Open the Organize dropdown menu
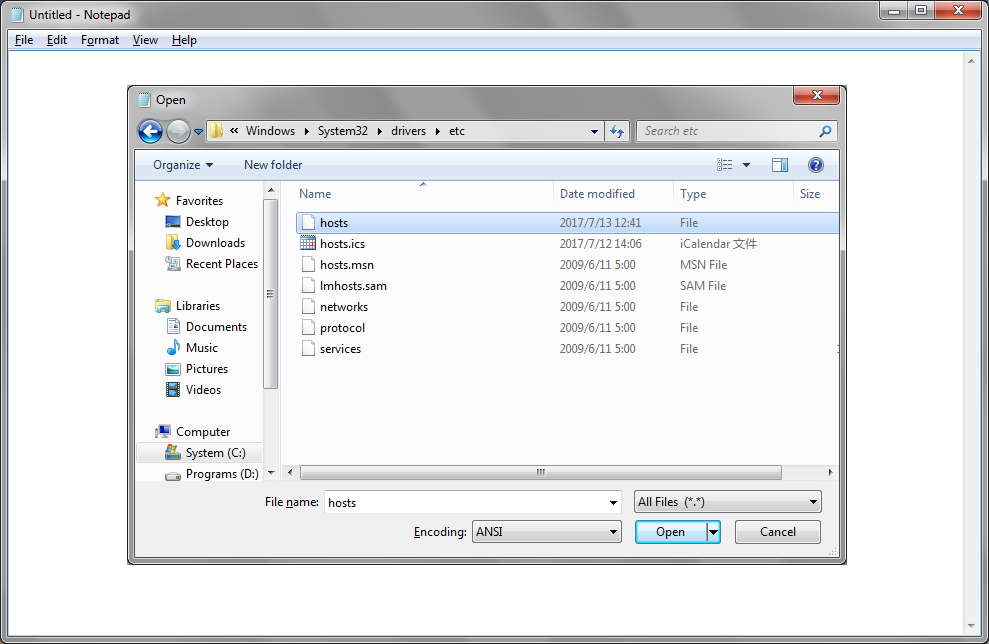The image size is (989, 644). [x=183, y=165]
